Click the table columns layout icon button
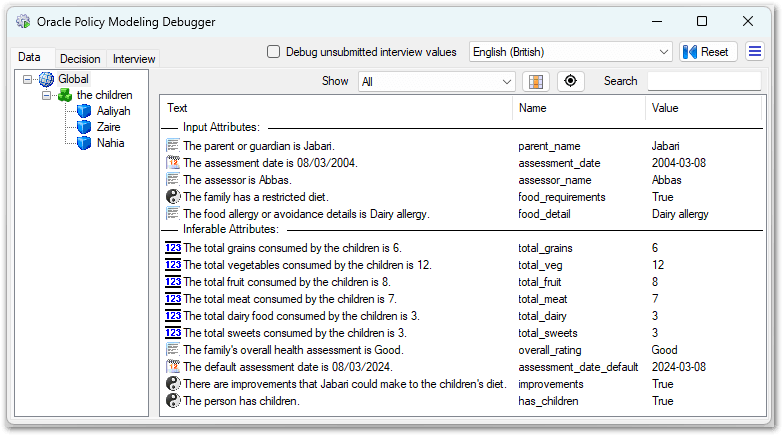 pos(536,81)
